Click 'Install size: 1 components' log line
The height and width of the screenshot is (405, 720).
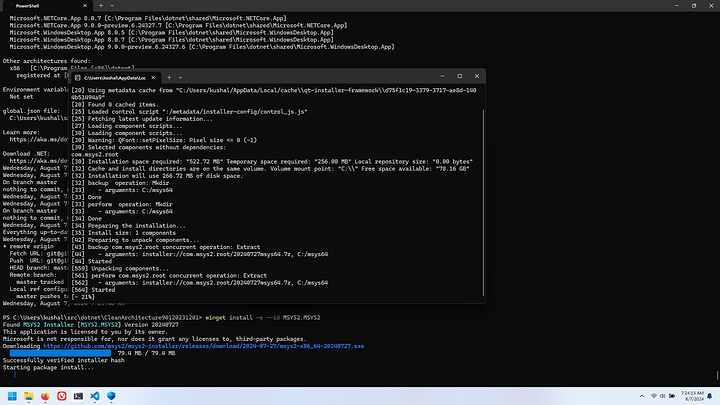click(132, 233)
